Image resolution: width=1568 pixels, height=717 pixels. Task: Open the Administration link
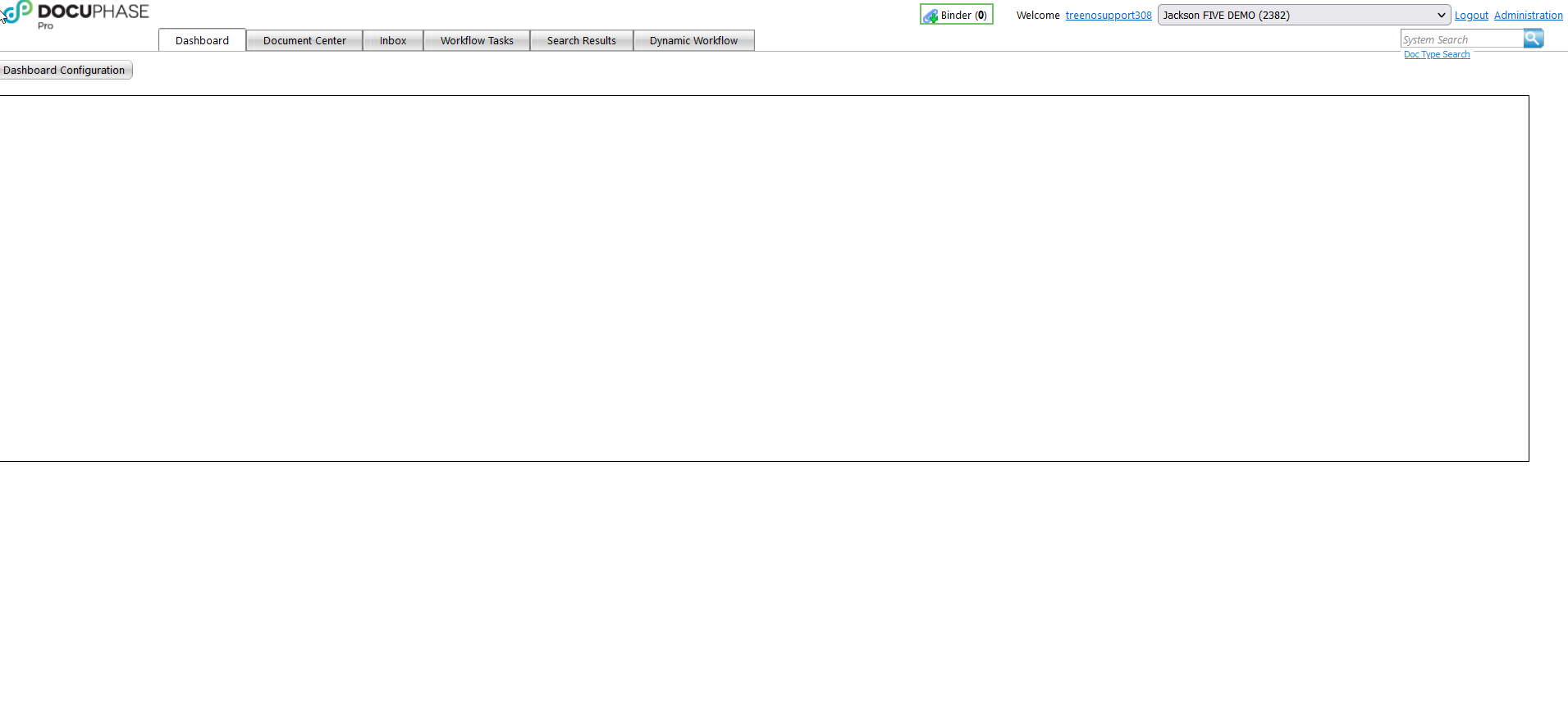tap(1528, 15)
